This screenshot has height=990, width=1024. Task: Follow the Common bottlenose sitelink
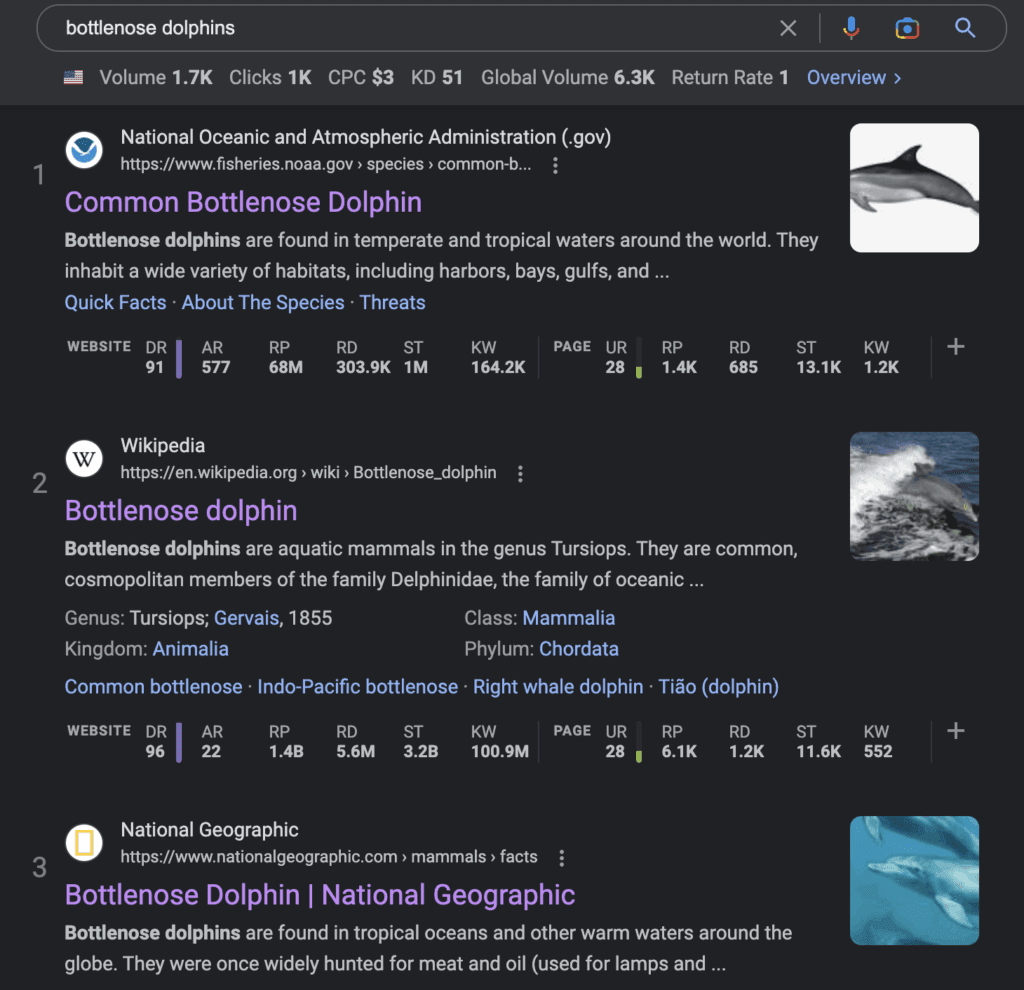[153, 686]
